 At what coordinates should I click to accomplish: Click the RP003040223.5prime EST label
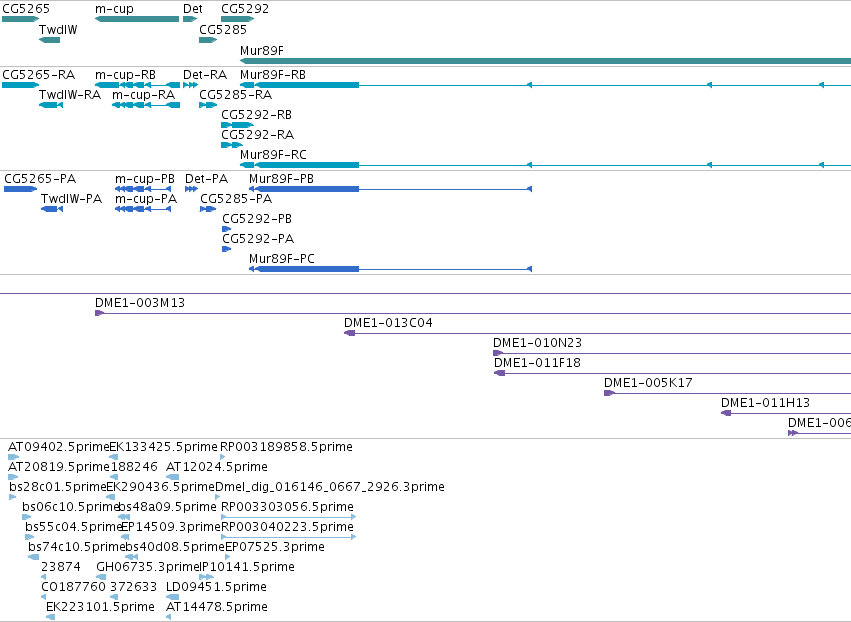[x=288, y=528]
